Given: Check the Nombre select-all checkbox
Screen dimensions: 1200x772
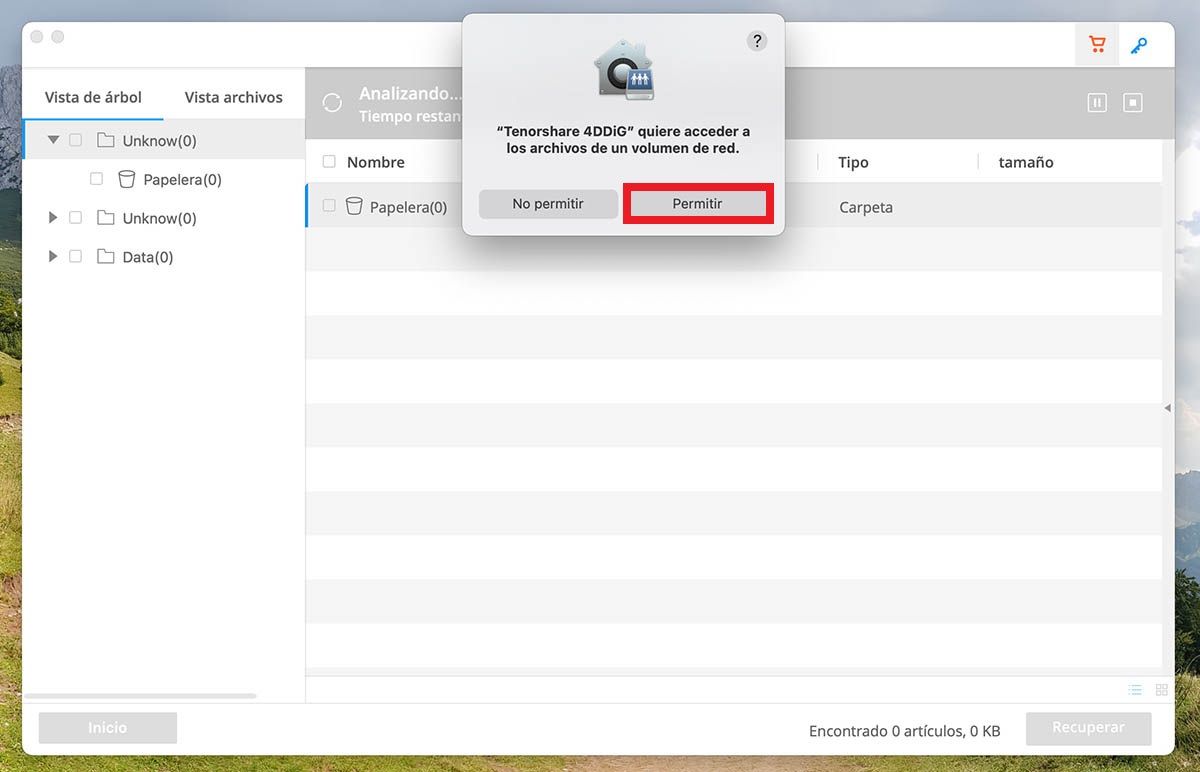Looking at the screenshot, I should point(329,162).
